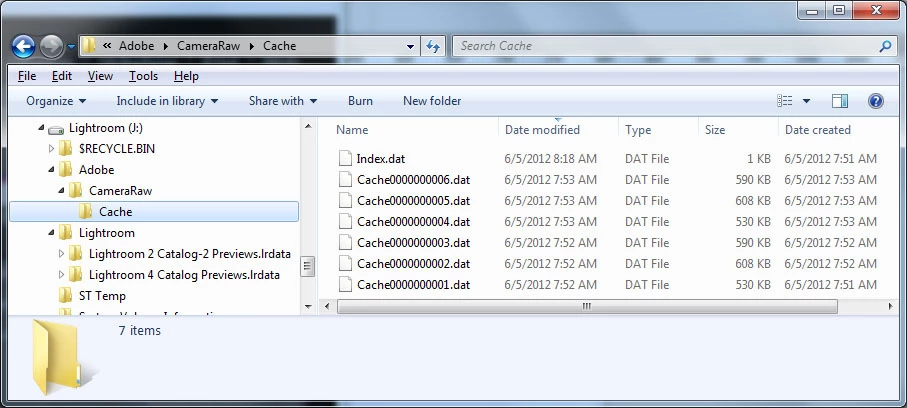Select the file Cache0000000002.dat
Image resolution: width=907 pixels, height=408 pixels.
pos(413,263)
